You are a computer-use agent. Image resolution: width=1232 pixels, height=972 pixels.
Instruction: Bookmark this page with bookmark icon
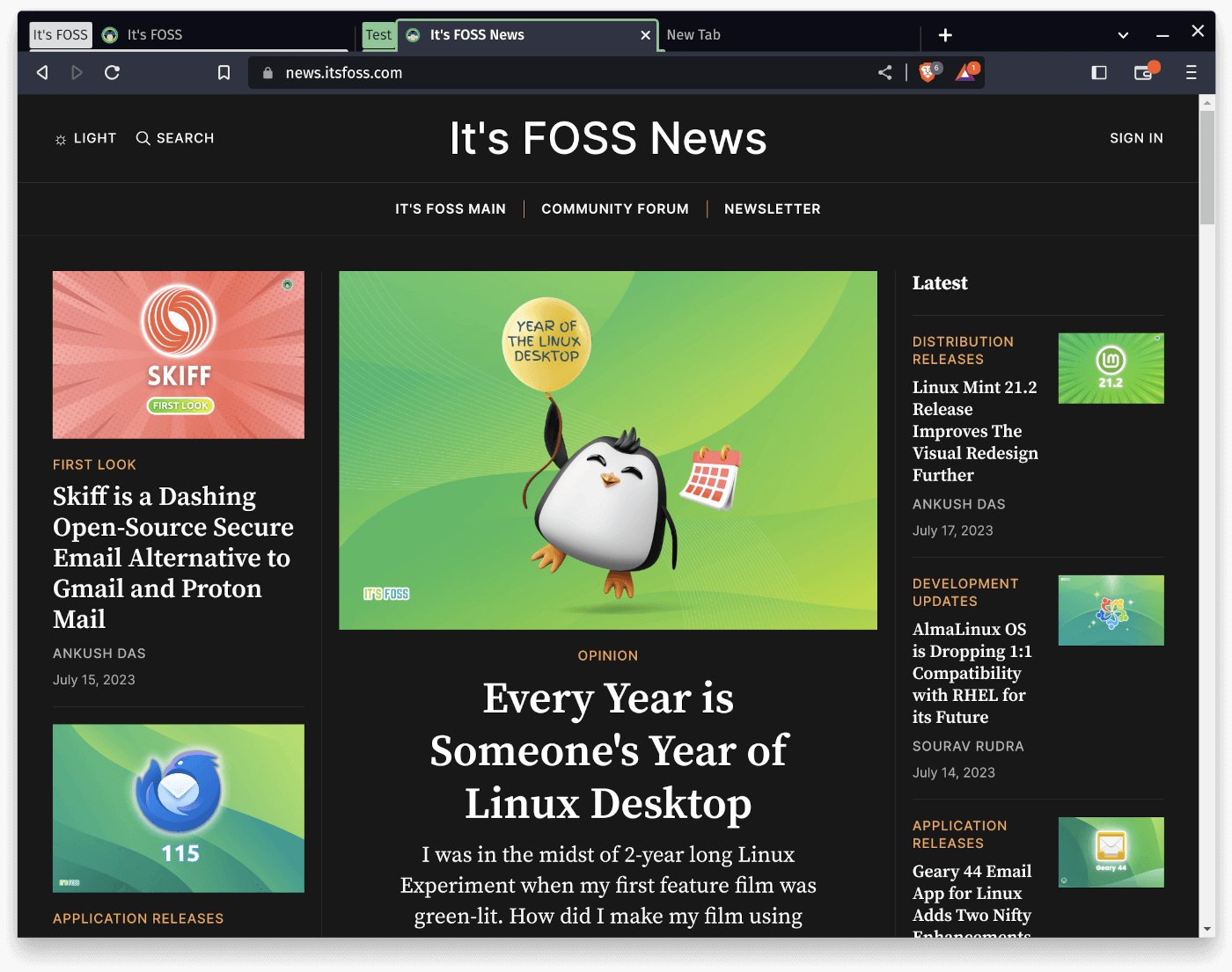pyautogui.click(x=224, y=73)
